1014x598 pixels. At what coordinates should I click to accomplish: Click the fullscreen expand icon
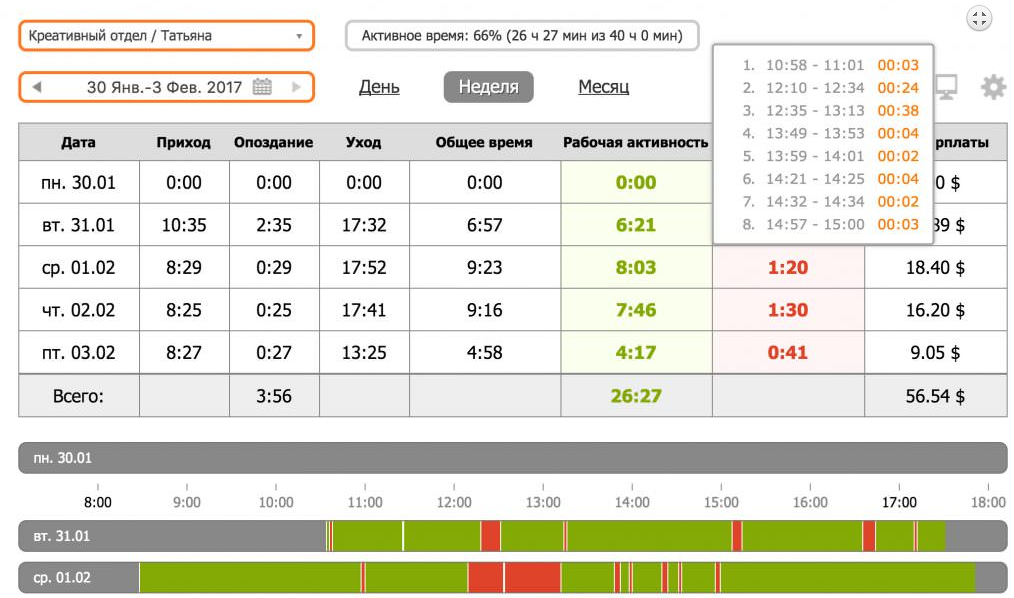click(x=979, y=18)
